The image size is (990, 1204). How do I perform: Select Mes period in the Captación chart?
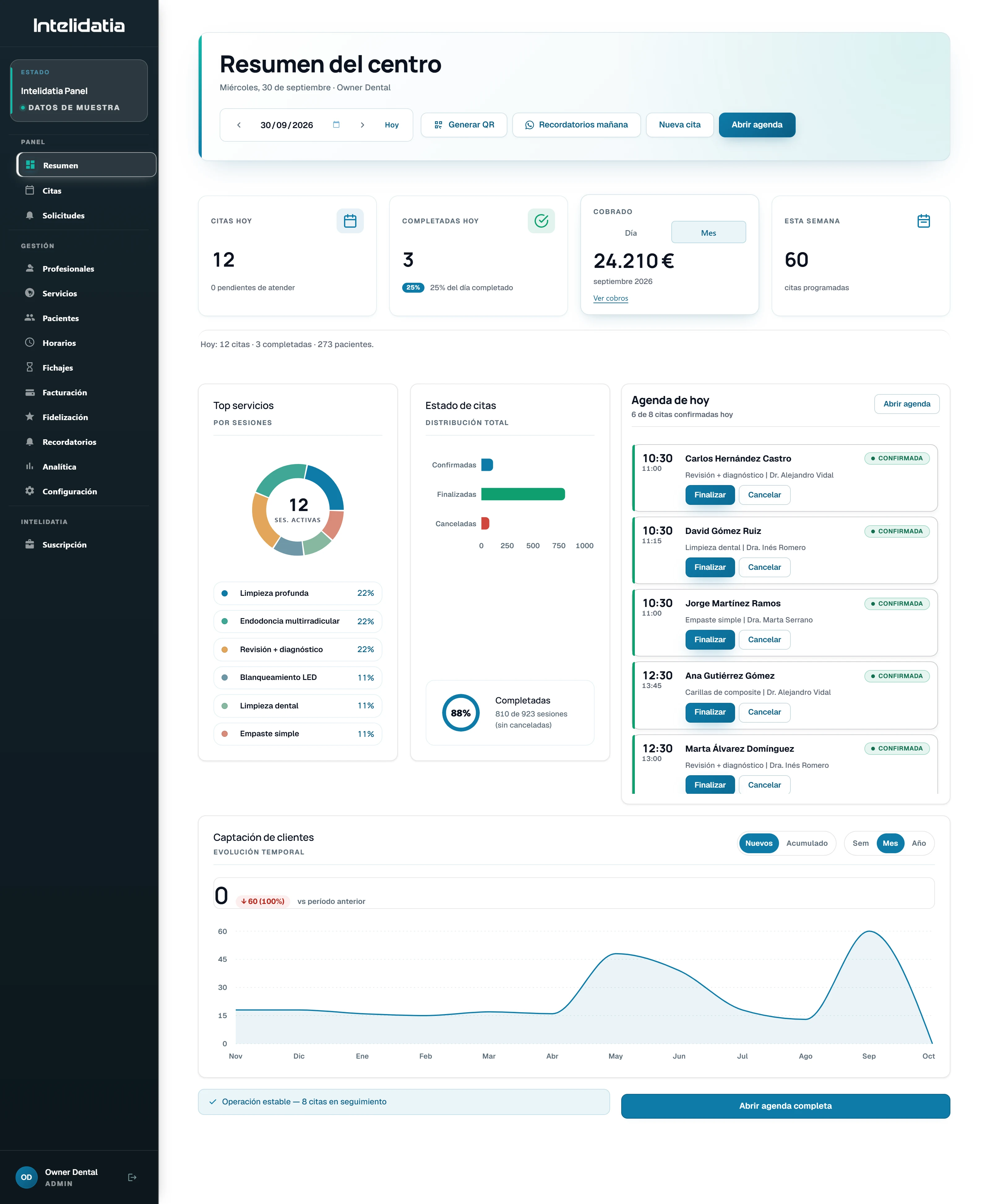pos(890,843)
